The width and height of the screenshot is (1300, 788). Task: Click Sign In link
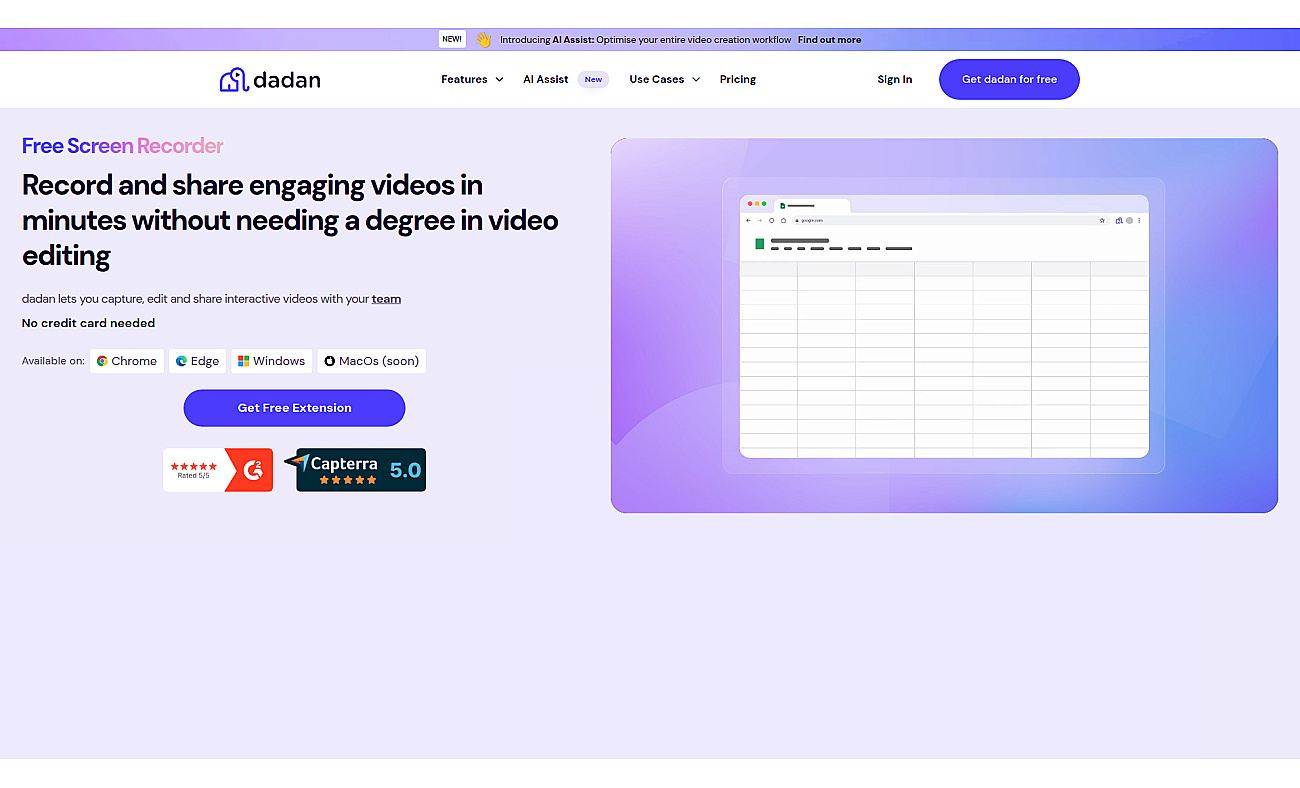pyautogui.click(x=895, y=80)
